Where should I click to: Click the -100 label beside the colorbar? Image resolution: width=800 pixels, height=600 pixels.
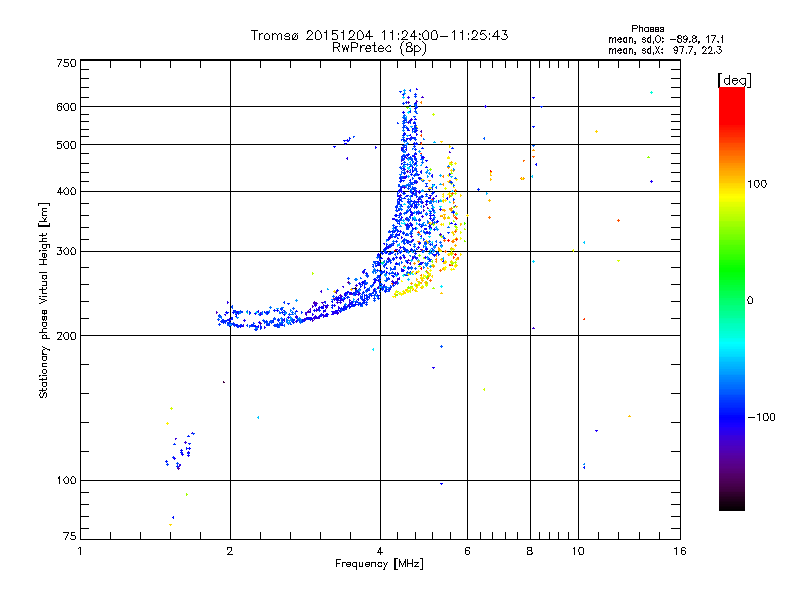761,417
